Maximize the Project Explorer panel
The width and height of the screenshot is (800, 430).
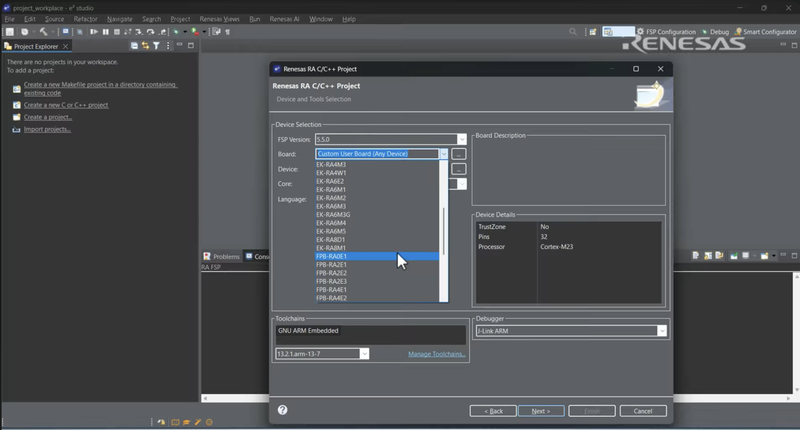(191, 45)
